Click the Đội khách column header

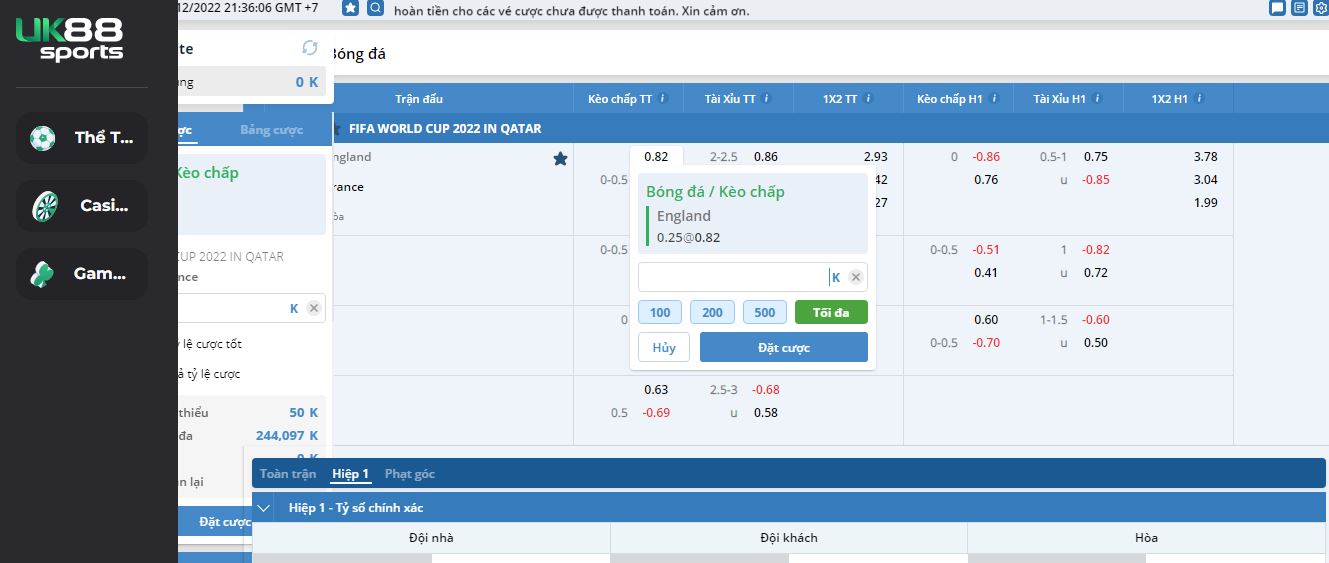pos(789,537)
